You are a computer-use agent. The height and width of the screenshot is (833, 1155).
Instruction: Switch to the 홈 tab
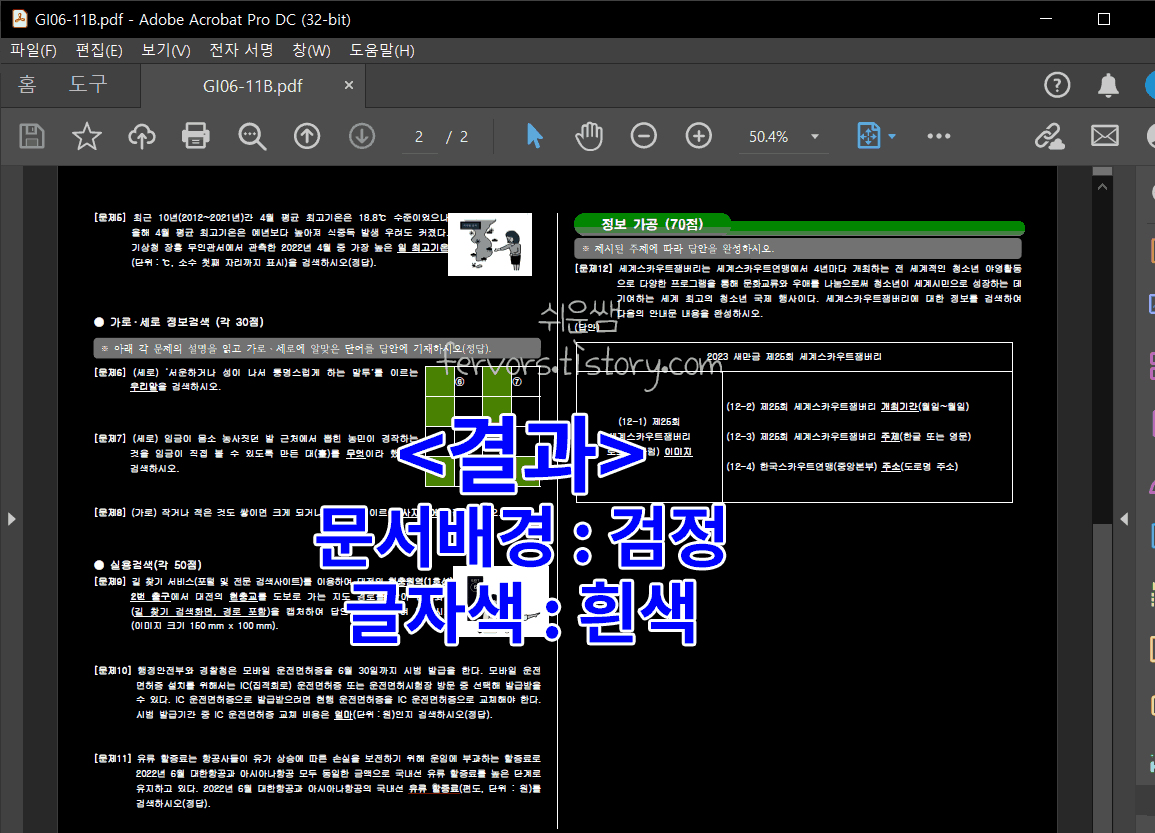(26, 85)
